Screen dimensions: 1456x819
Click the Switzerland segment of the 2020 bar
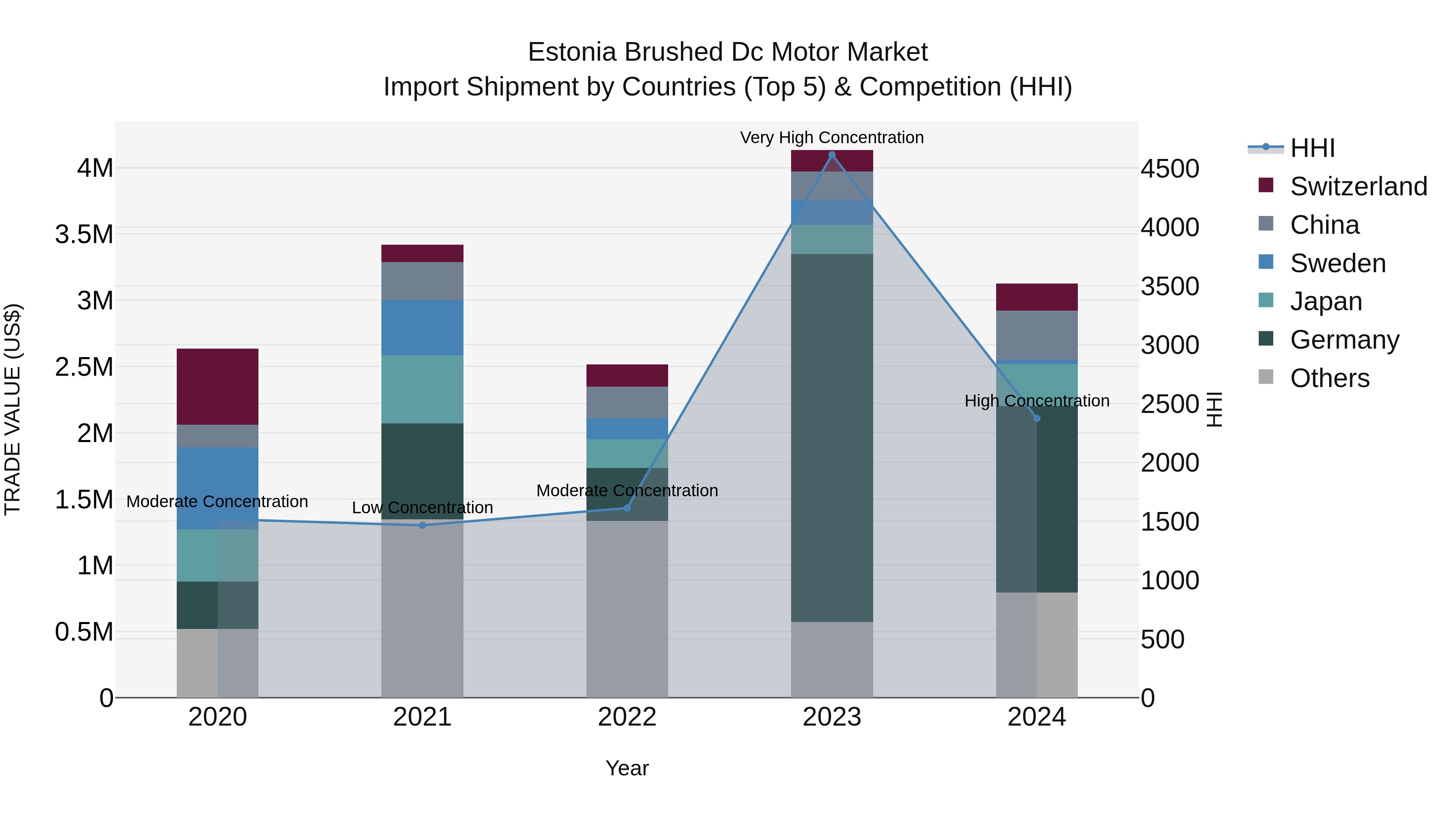tap(218, 387)
